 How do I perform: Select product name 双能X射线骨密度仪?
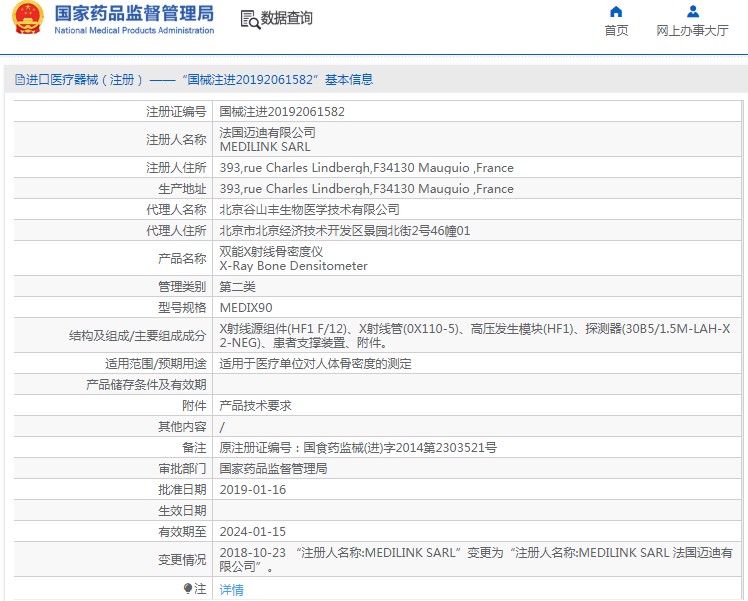point(271,251)
